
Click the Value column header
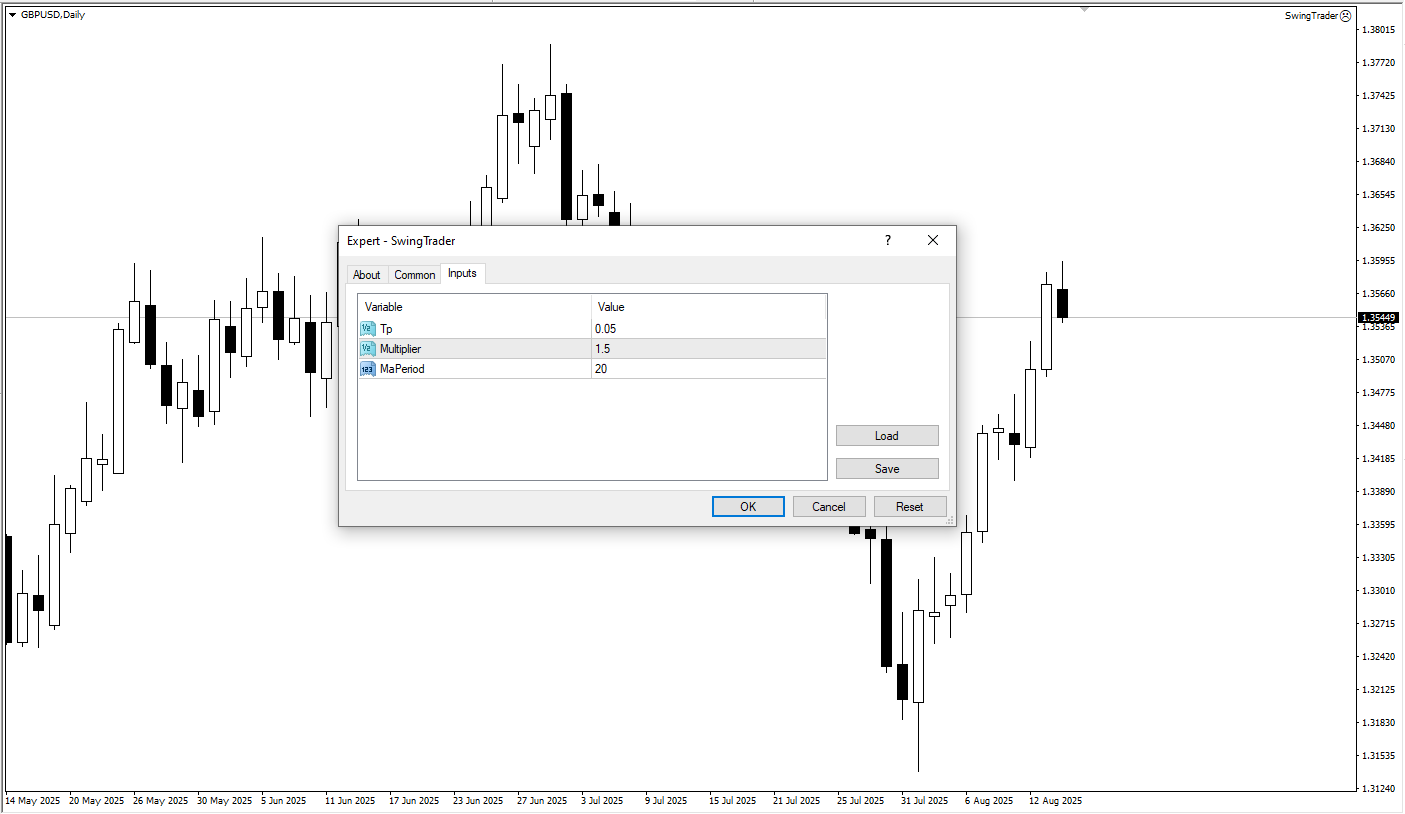[709, 307]
